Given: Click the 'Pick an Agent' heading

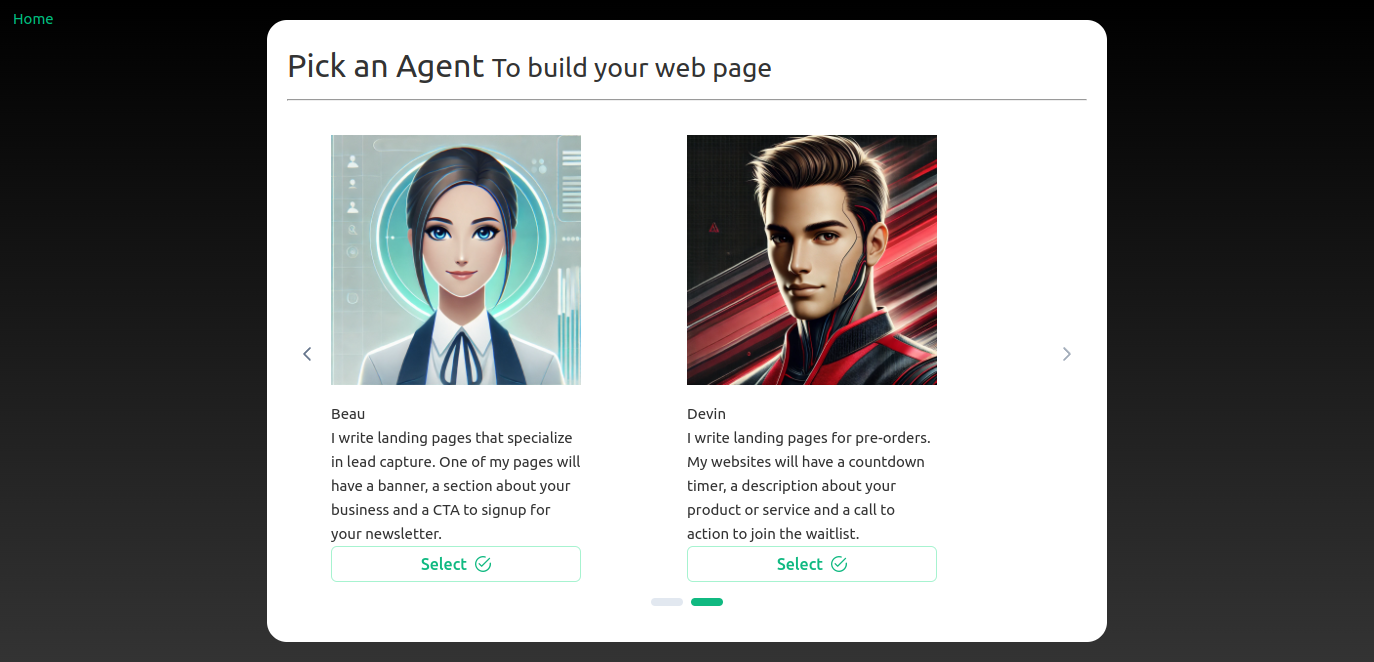Looking at the screenshot, I should click(x=386, y=66).
